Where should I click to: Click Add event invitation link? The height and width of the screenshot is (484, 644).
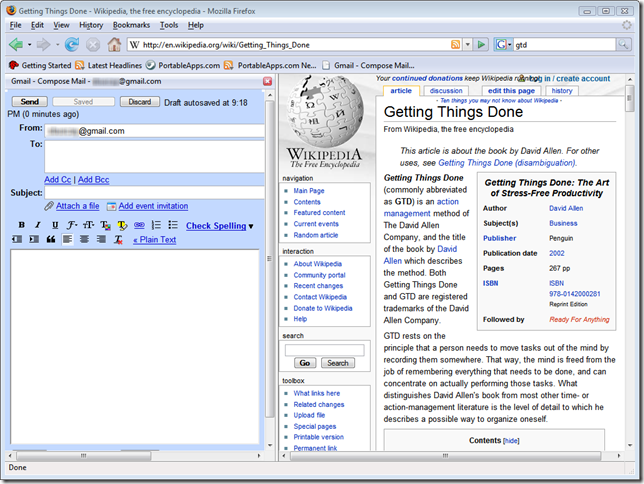coord(153,206)
